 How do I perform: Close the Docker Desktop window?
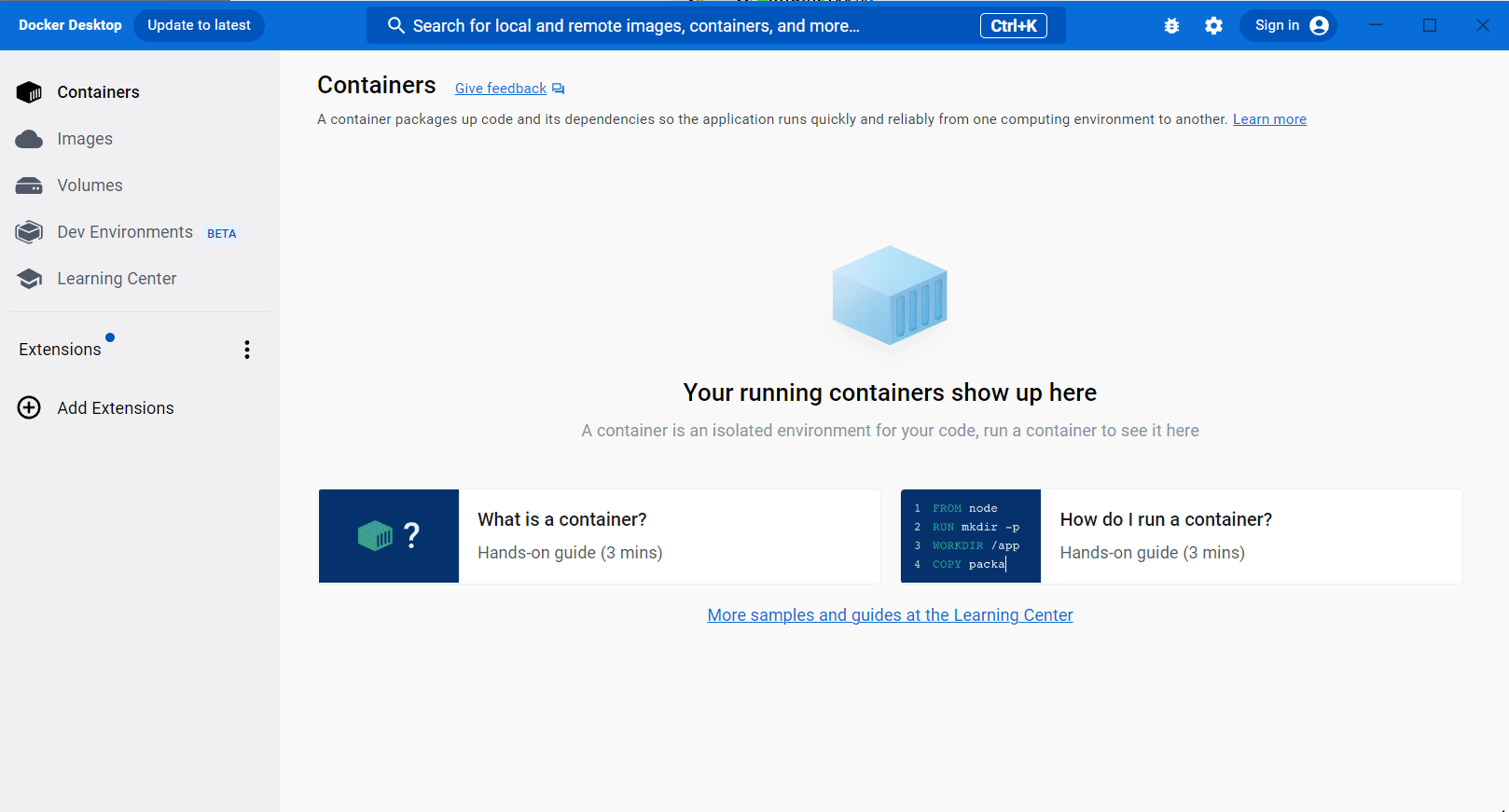pos(1483,25)
